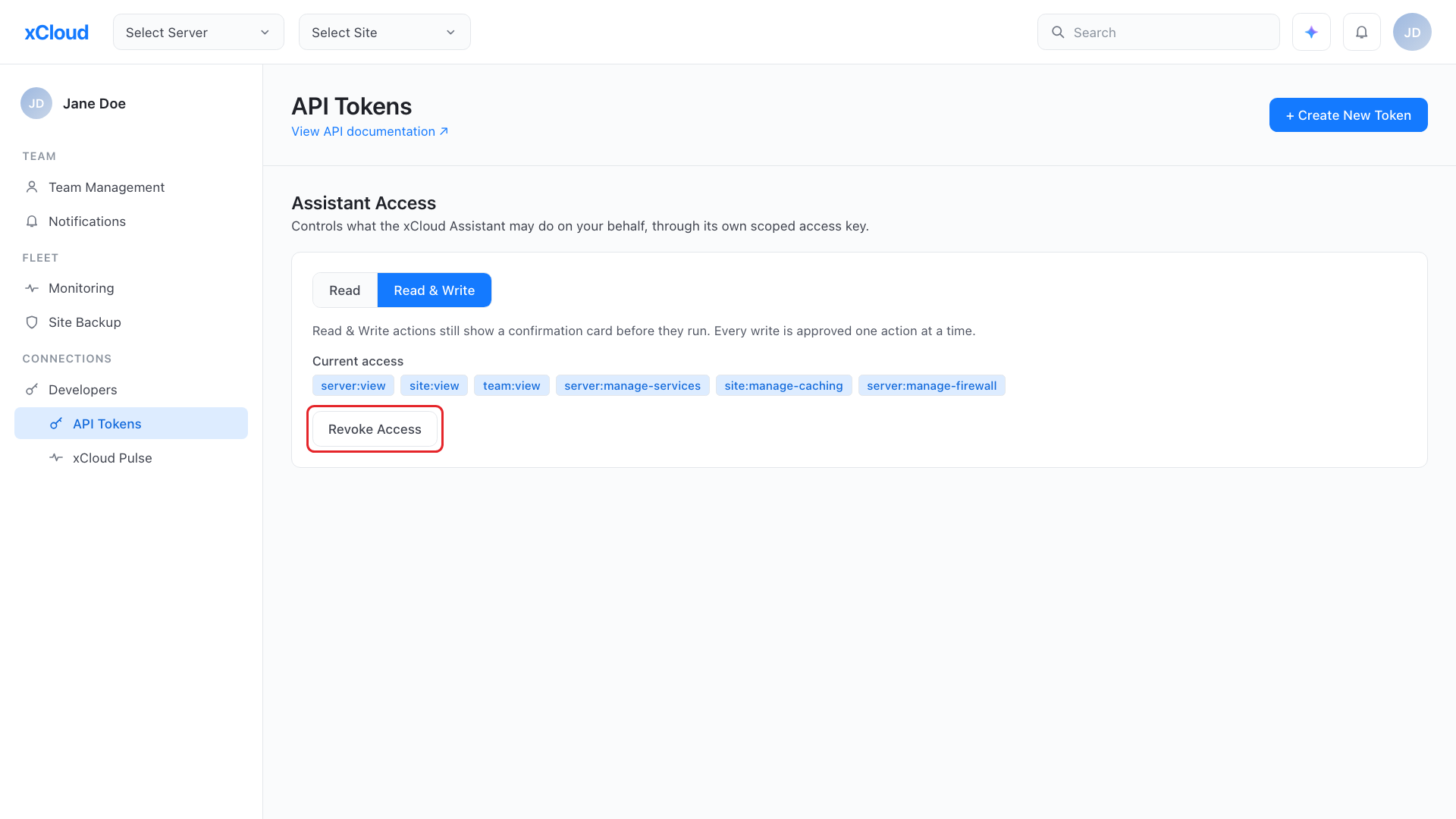Click the team:view scope tag

pos(512,385)
